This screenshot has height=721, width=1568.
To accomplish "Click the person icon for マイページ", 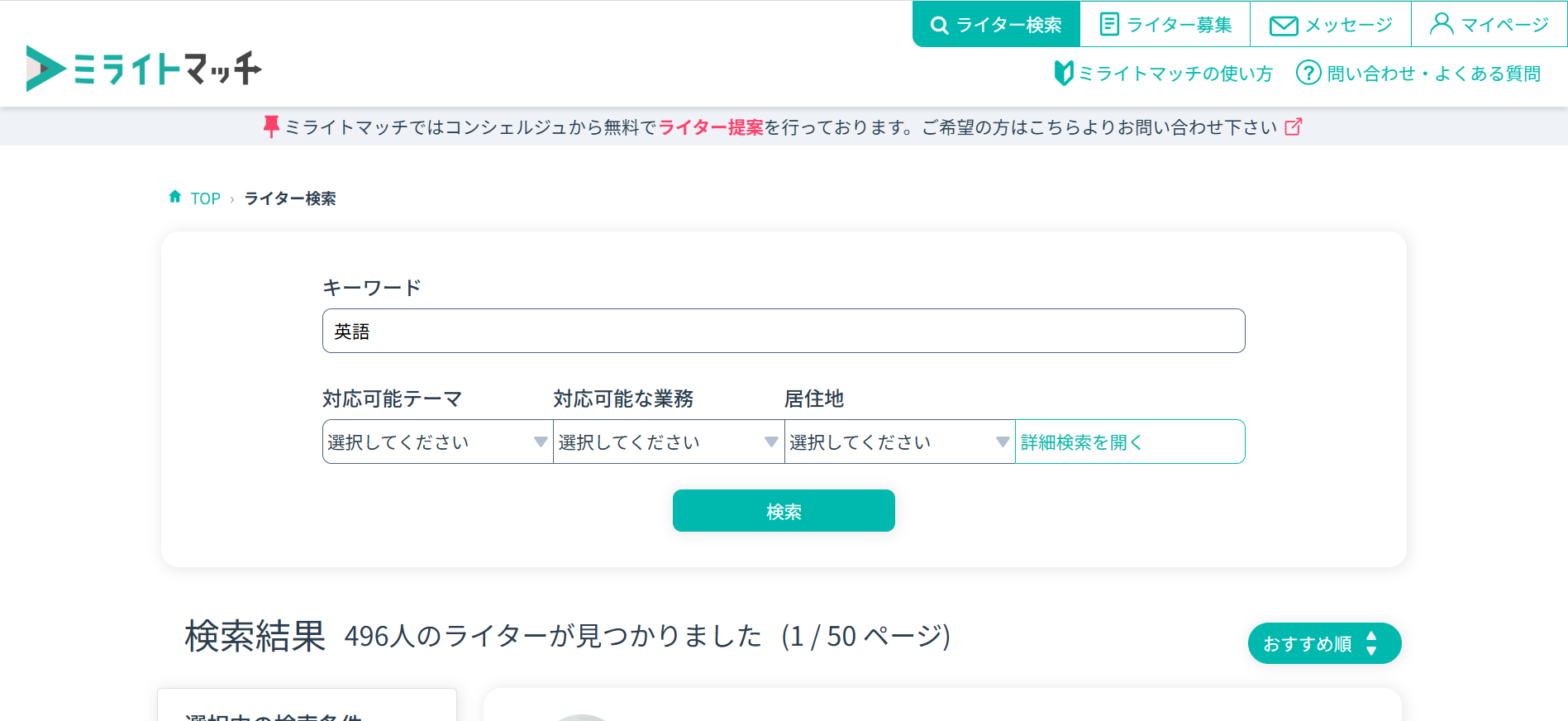I will tap(1441, 24).
